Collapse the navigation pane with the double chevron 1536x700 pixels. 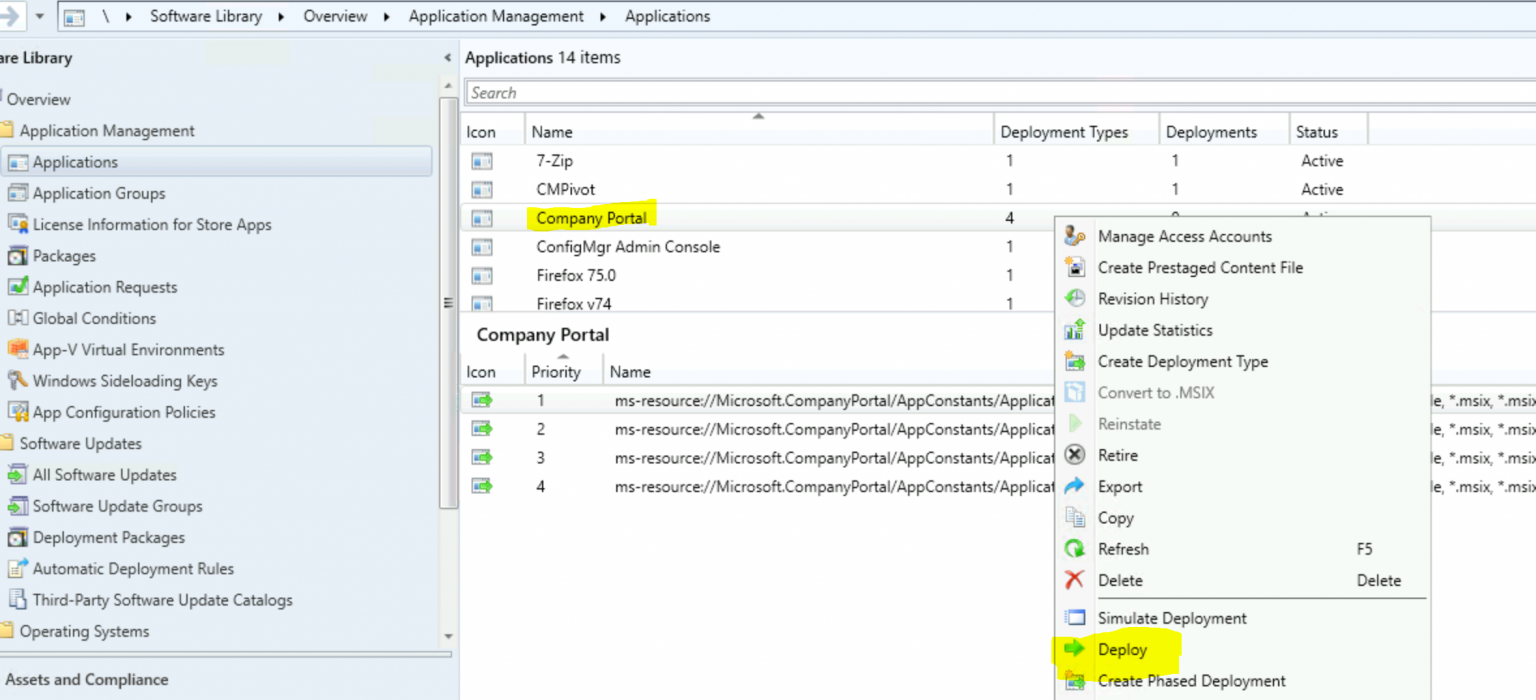coord(448,57)
